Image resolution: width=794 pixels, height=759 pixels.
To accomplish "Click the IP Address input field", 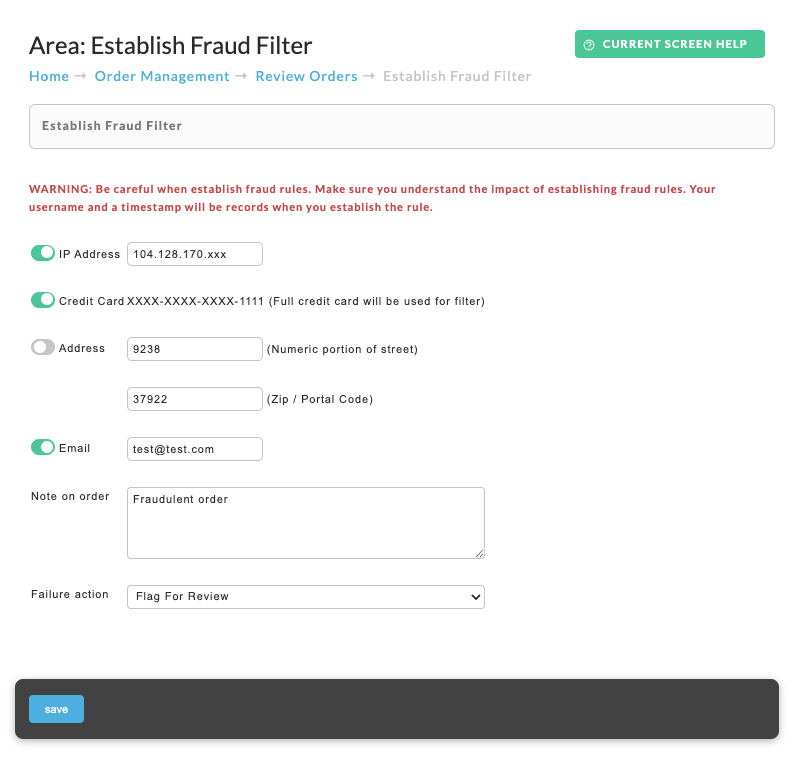I will [x=195, y=254].
